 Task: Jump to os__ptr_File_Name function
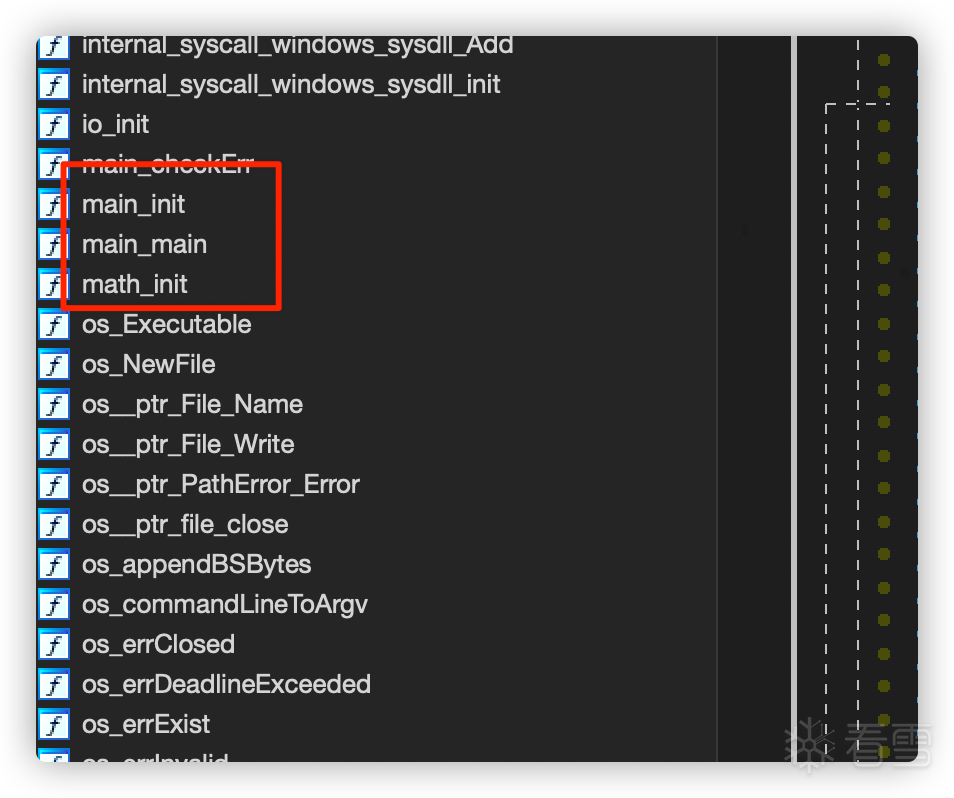click(x=192, y=405)
